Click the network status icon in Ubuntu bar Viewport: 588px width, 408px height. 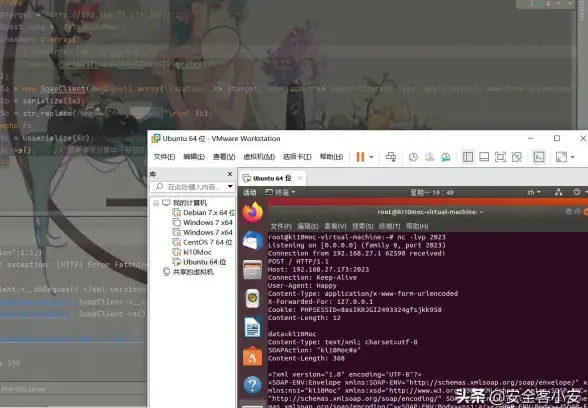tap(559, 192)
